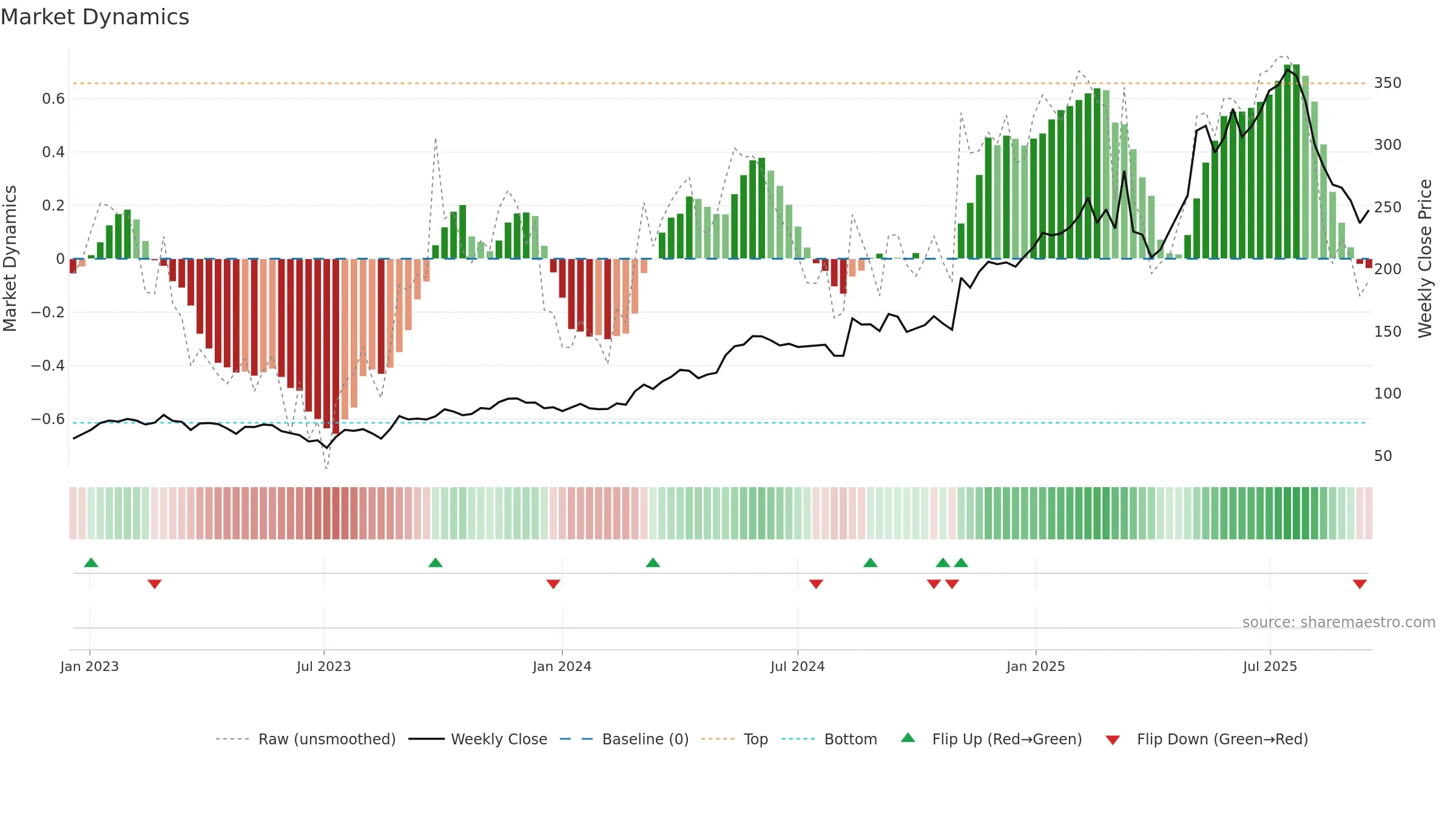This screenshot has width=1456, height=819.
Task: Click the −0.4 left axis tick label
Action: click(x=48, y=365)
